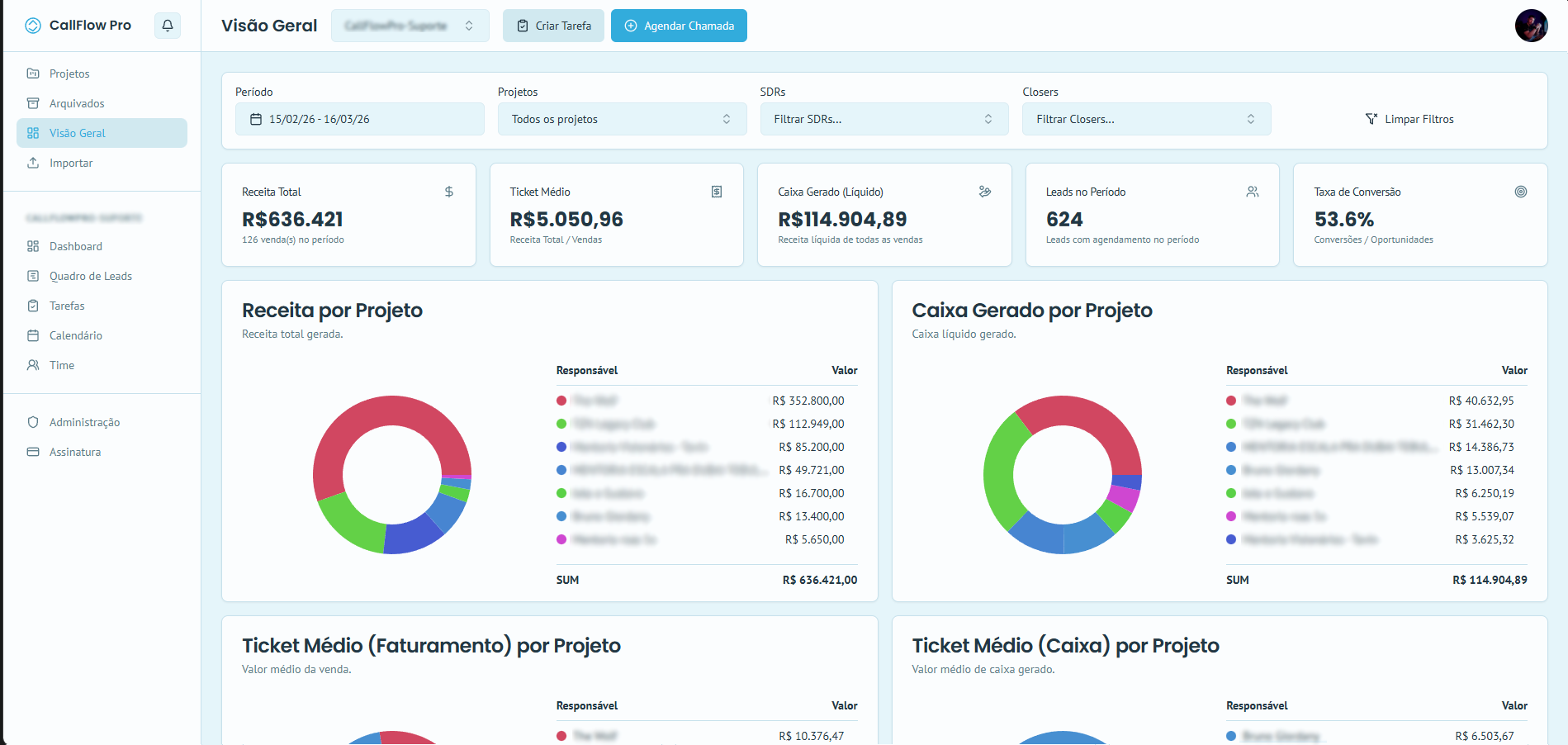Click red legend dot beside R$ 352.800,00
Image resolution: width=1568 pixels, height=745 pixels.
pos(561,401)
